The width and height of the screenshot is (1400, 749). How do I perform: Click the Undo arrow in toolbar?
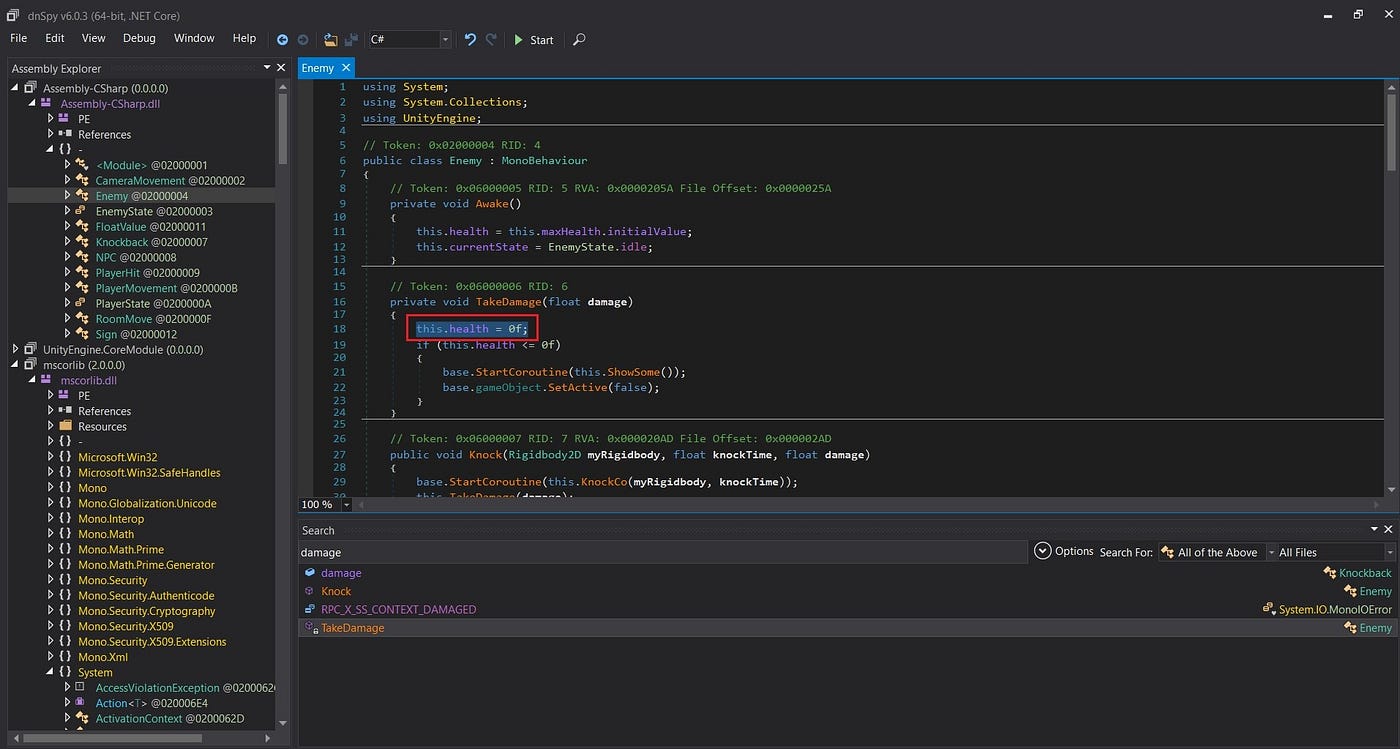(x=470, y=40)
